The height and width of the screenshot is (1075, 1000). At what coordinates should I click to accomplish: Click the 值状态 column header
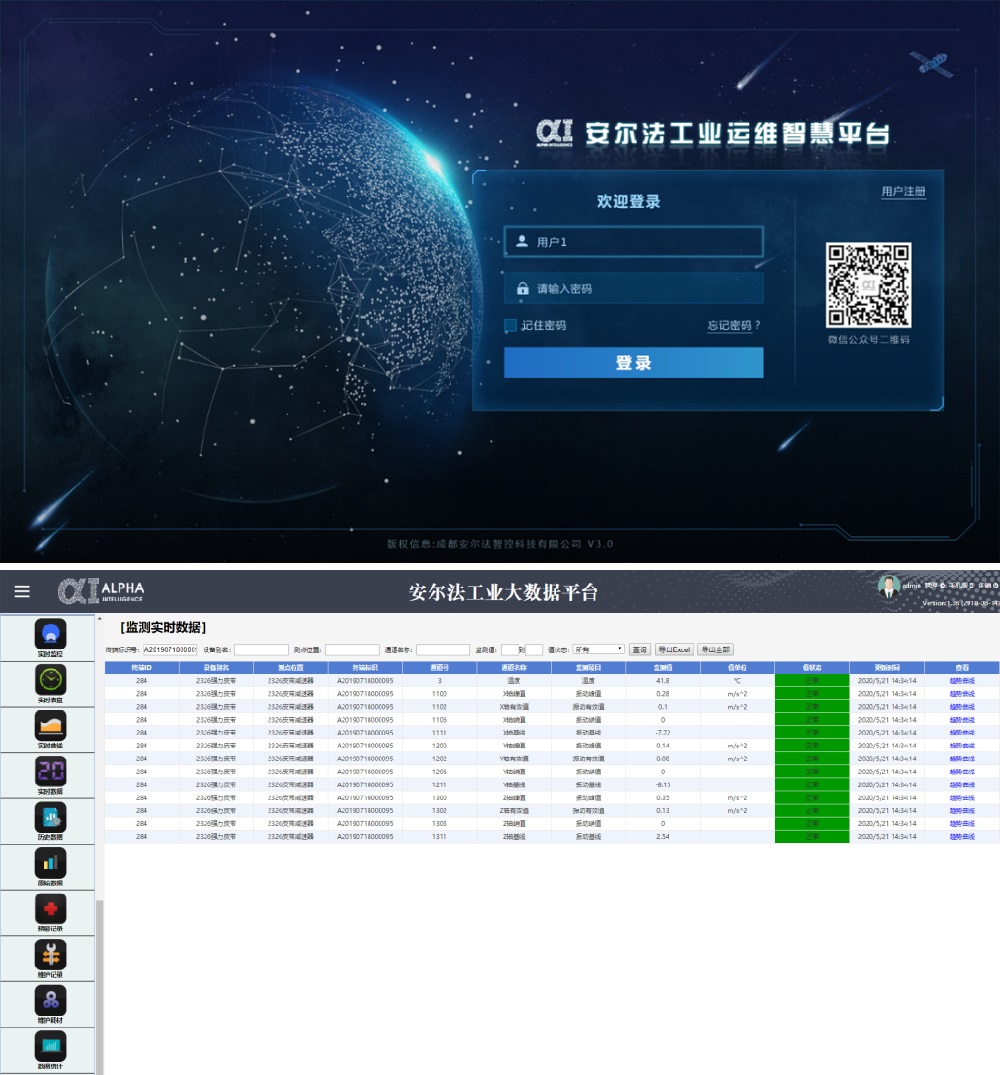point(812,667)
